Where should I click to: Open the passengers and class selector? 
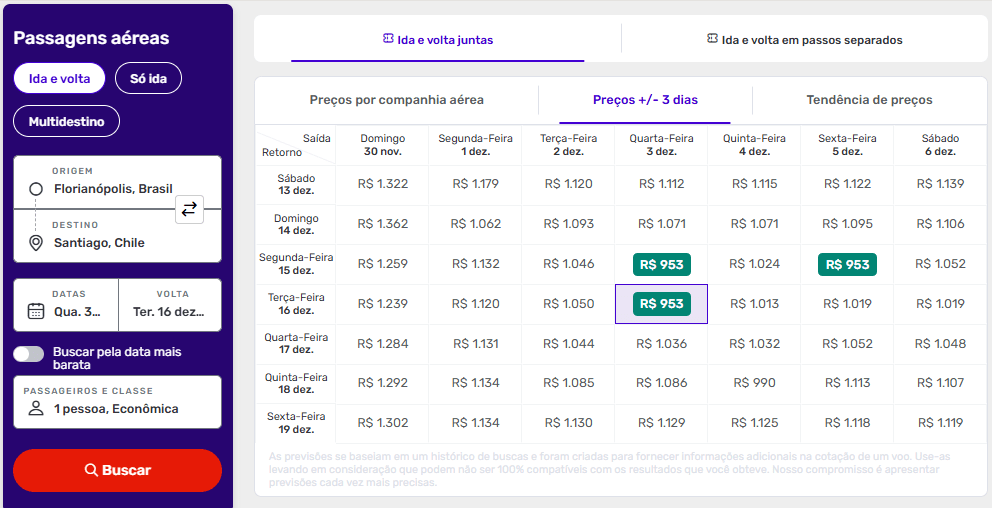pos(117,401)
